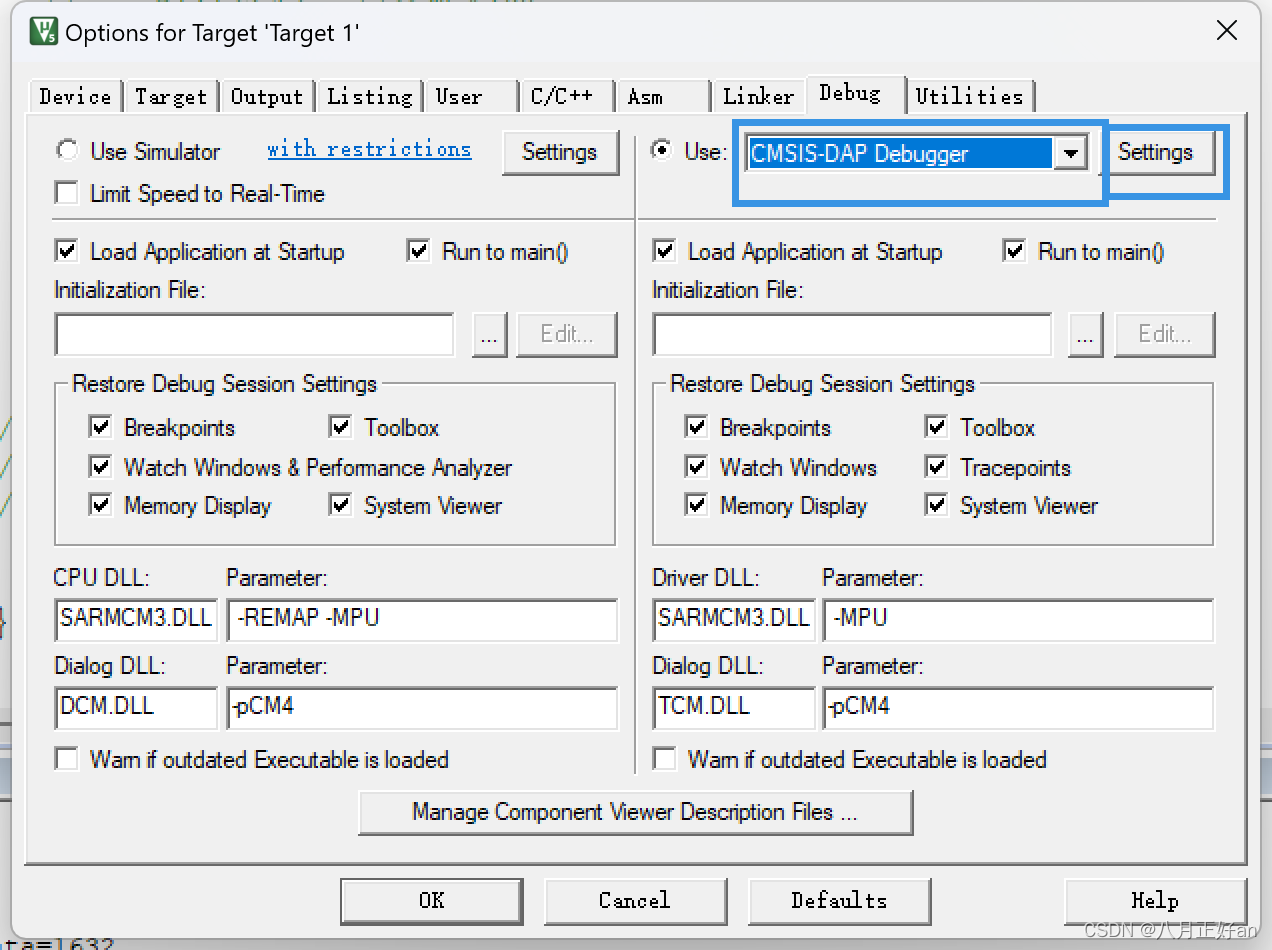Open the 'with restrictions' link
The height and width of the screenshot is (950, 1272).
pyautogui.click(x=369, y=149)
